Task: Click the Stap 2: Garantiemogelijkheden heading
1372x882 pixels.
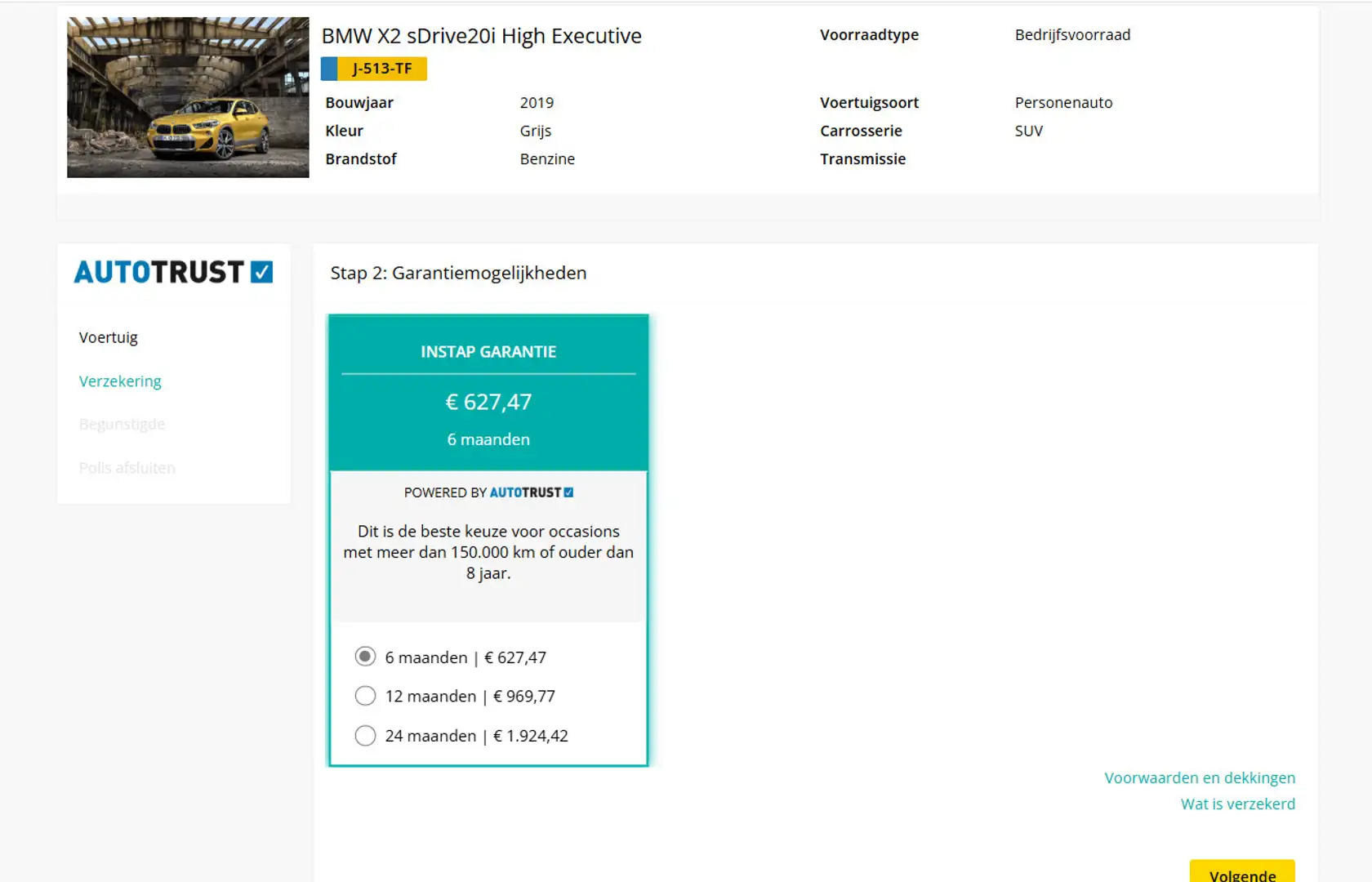Action: pos(458,273)
